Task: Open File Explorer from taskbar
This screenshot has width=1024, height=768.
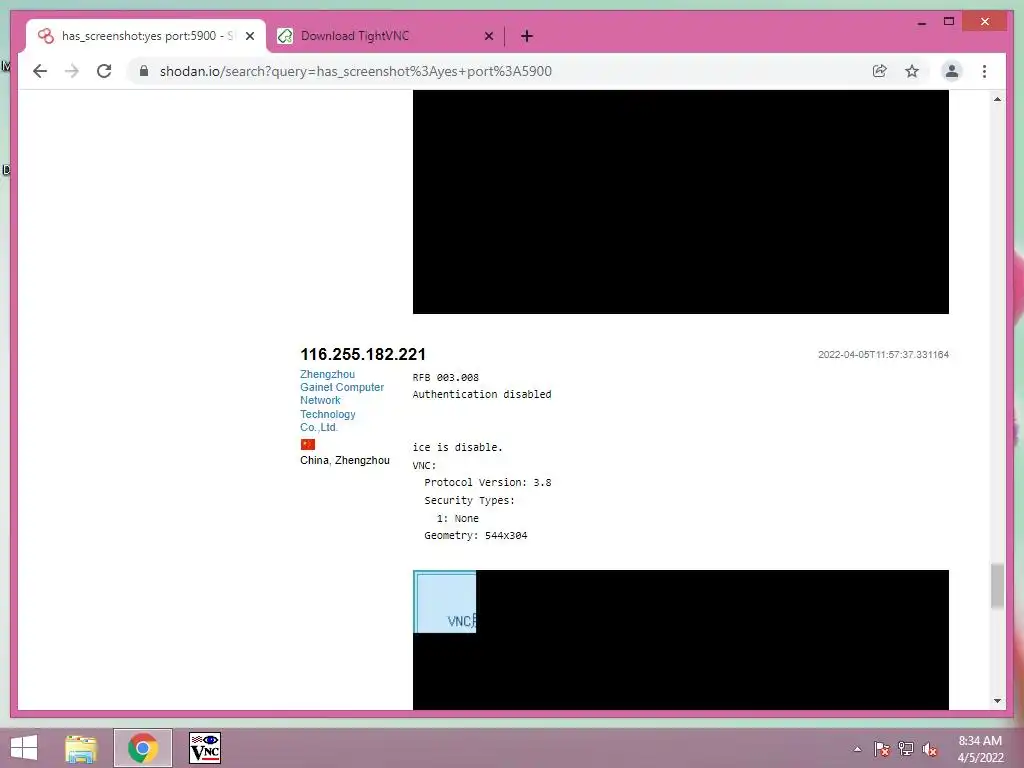Action: [81, 748]
